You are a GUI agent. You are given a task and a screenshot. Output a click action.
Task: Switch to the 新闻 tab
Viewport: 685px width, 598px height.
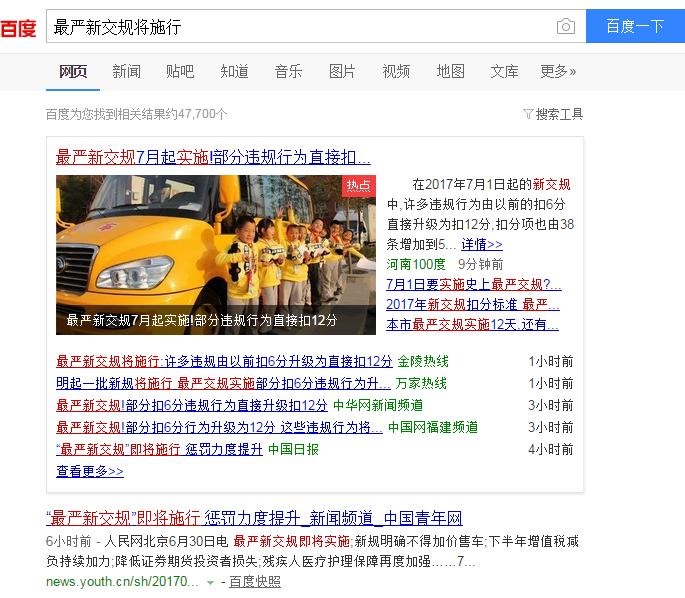pyautogui.click(x=126, y=71)
